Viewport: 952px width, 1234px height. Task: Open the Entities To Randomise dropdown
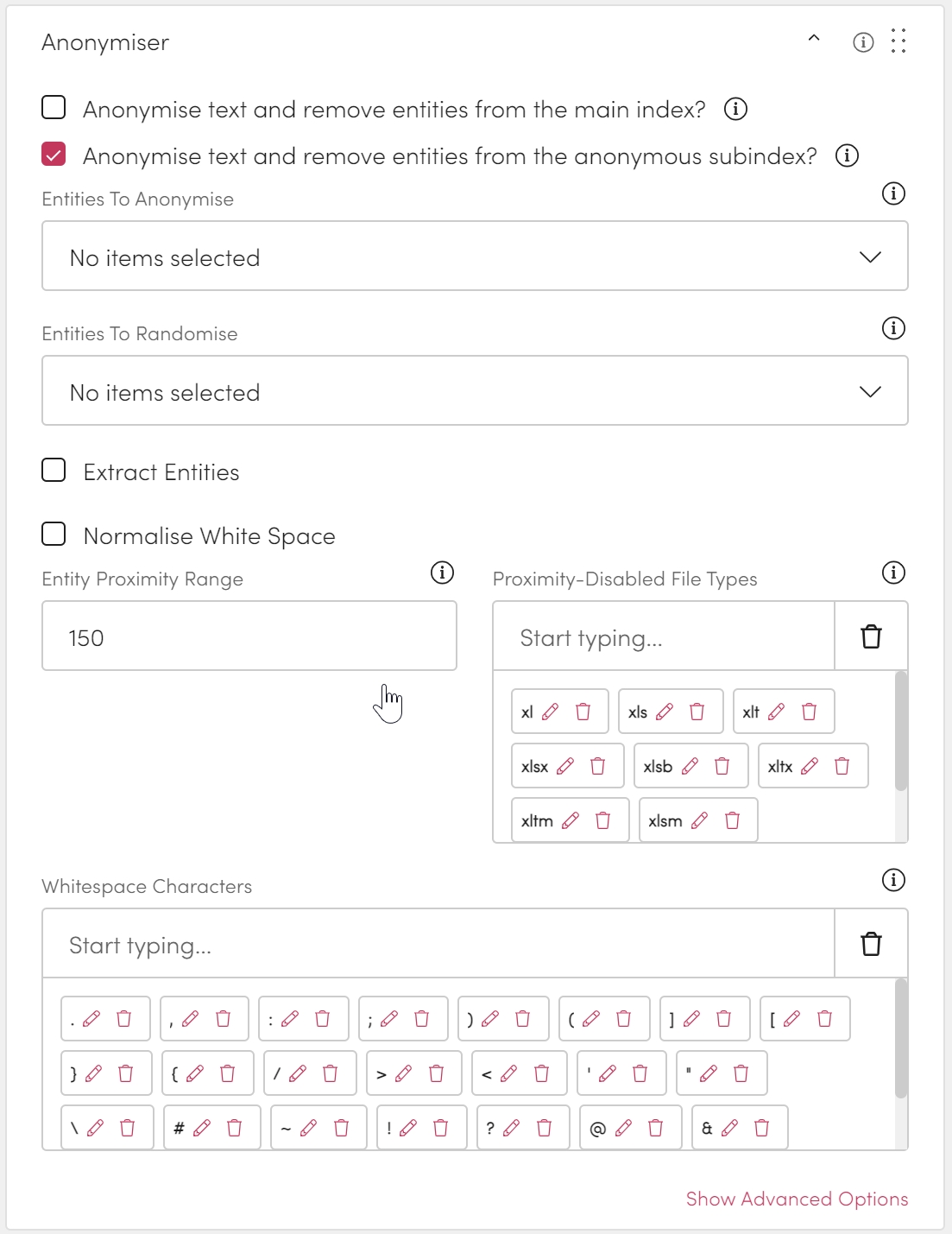point(475,391)
